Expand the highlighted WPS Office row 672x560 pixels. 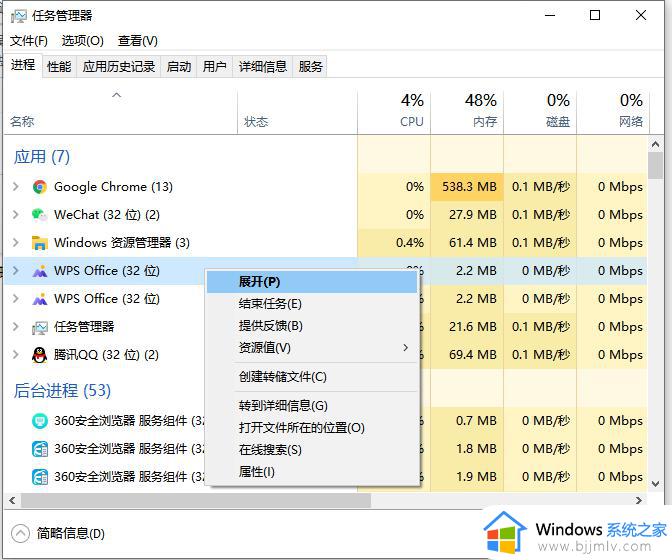pyautogui.click(x=16, y=271)
